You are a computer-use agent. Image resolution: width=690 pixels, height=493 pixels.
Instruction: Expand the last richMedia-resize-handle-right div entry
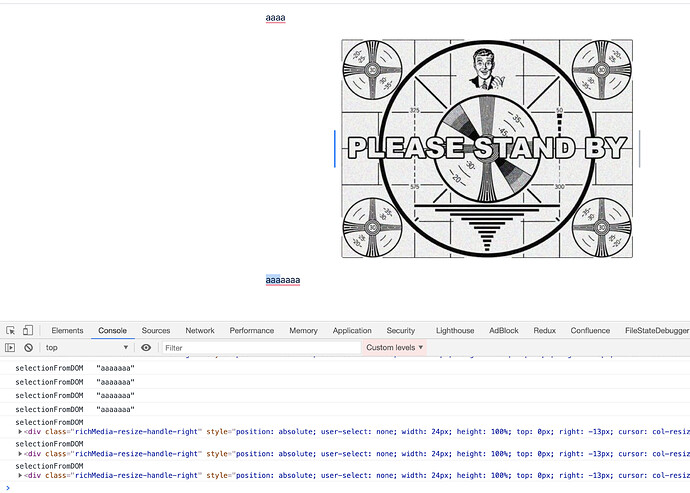[x=20, y=475]
